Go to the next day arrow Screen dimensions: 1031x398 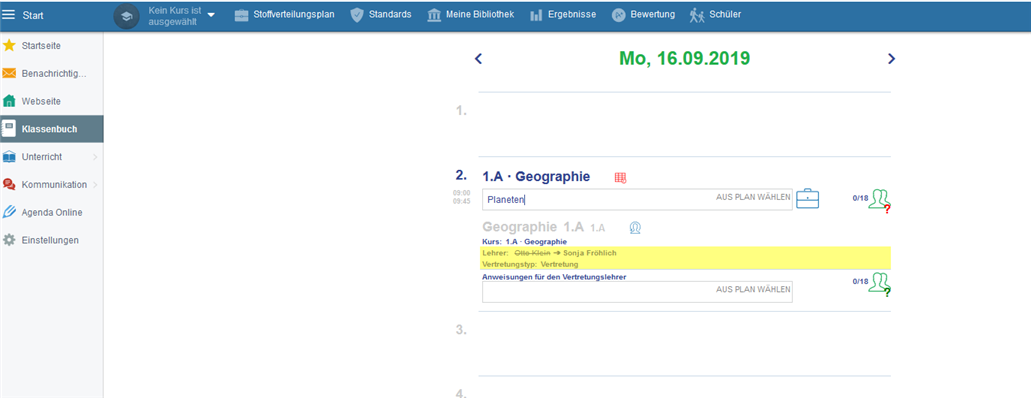click(891, 59)
